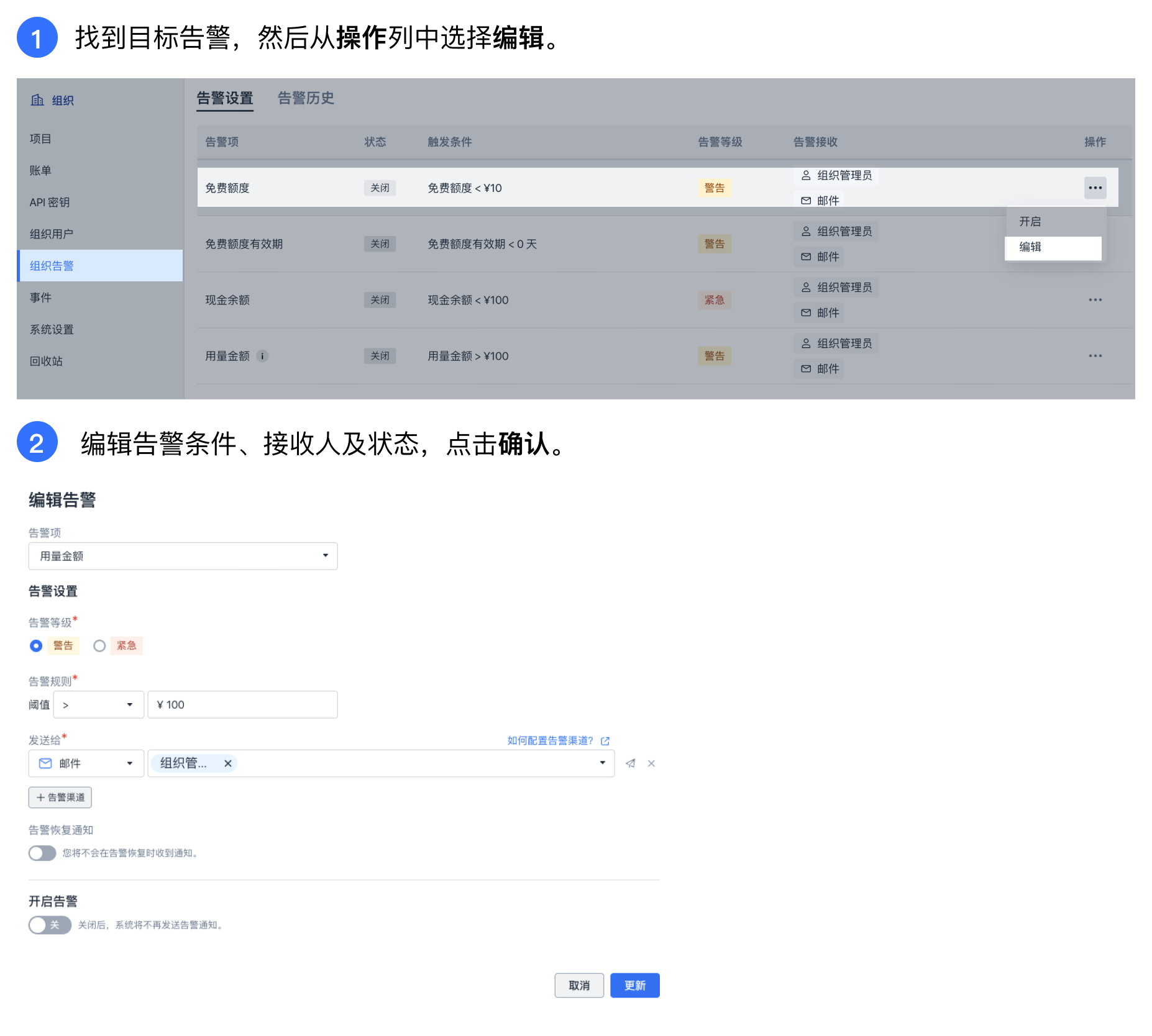The width and height of the screenshot is (1152, 1036).
Task: Click the user icon in 免费额度 row 组织管理员
Action: [x=806, y=175]
